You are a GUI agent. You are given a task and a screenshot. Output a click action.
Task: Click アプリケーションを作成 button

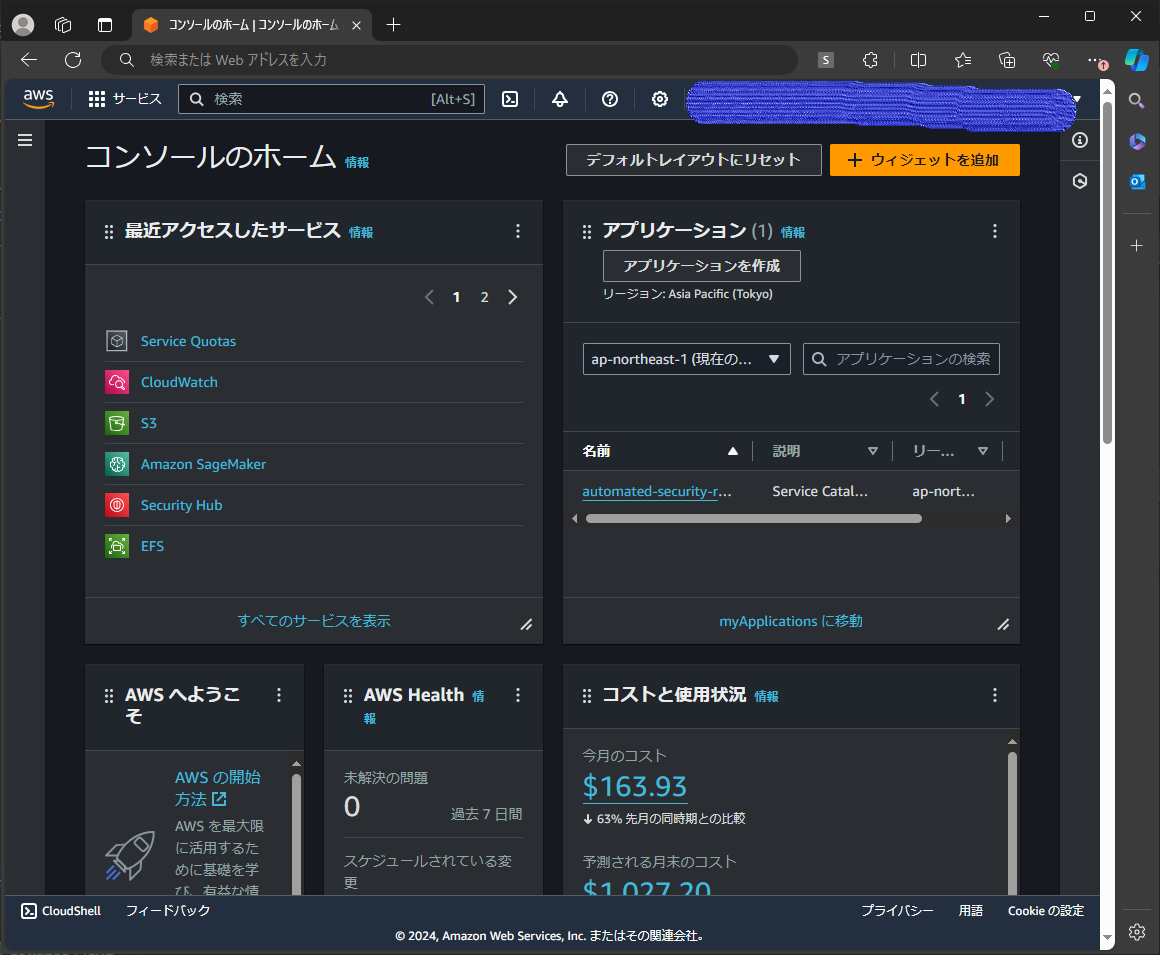pos(701,266)
